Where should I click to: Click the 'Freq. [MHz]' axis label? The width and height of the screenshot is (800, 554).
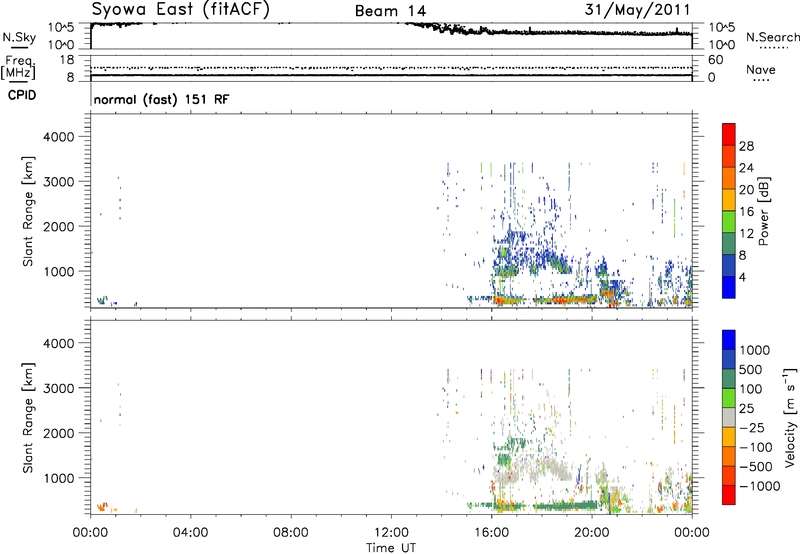click(x=18, y=67)
